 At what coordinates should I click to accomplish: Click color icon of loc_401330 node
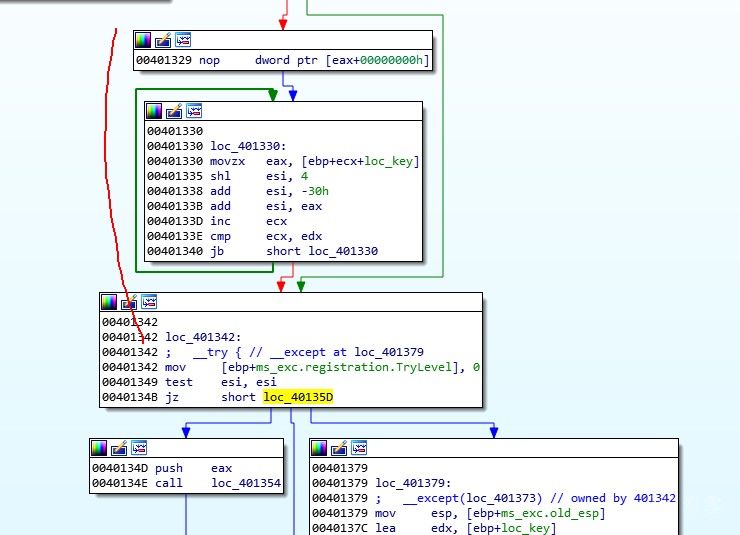[154, 111]
